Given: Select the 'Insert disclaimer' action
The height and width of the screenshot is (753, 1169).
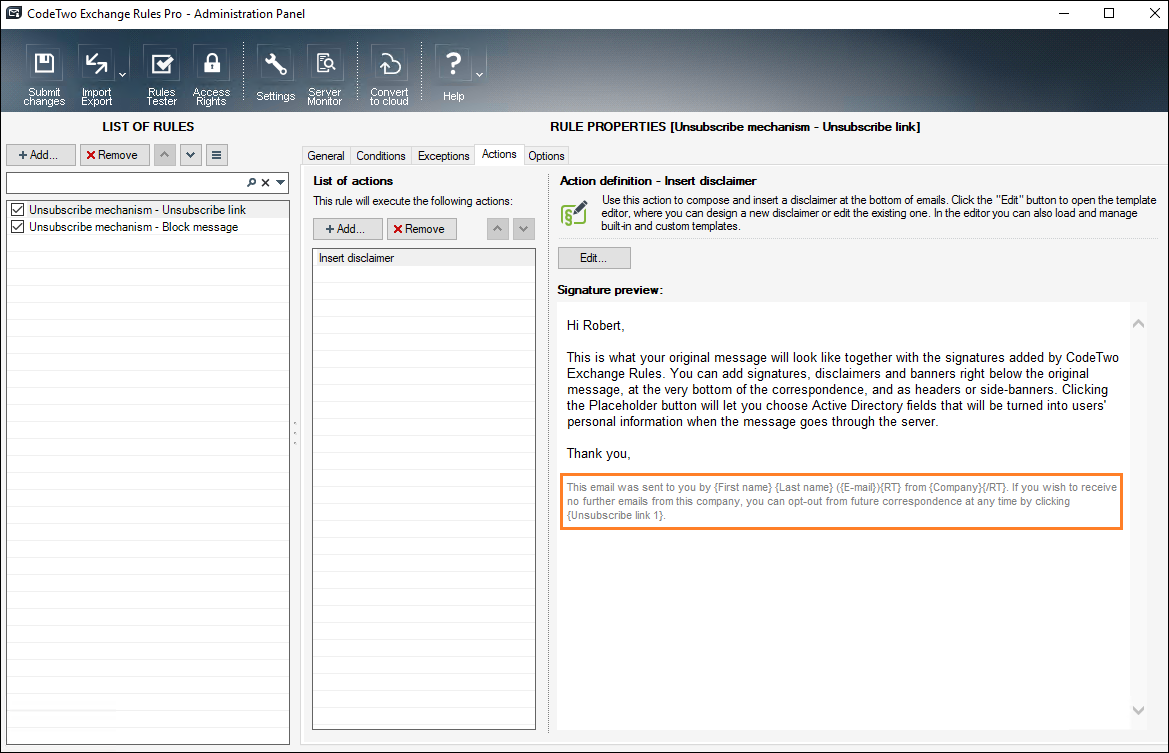Looking at the screenshot, I should [x=423, y=258].
